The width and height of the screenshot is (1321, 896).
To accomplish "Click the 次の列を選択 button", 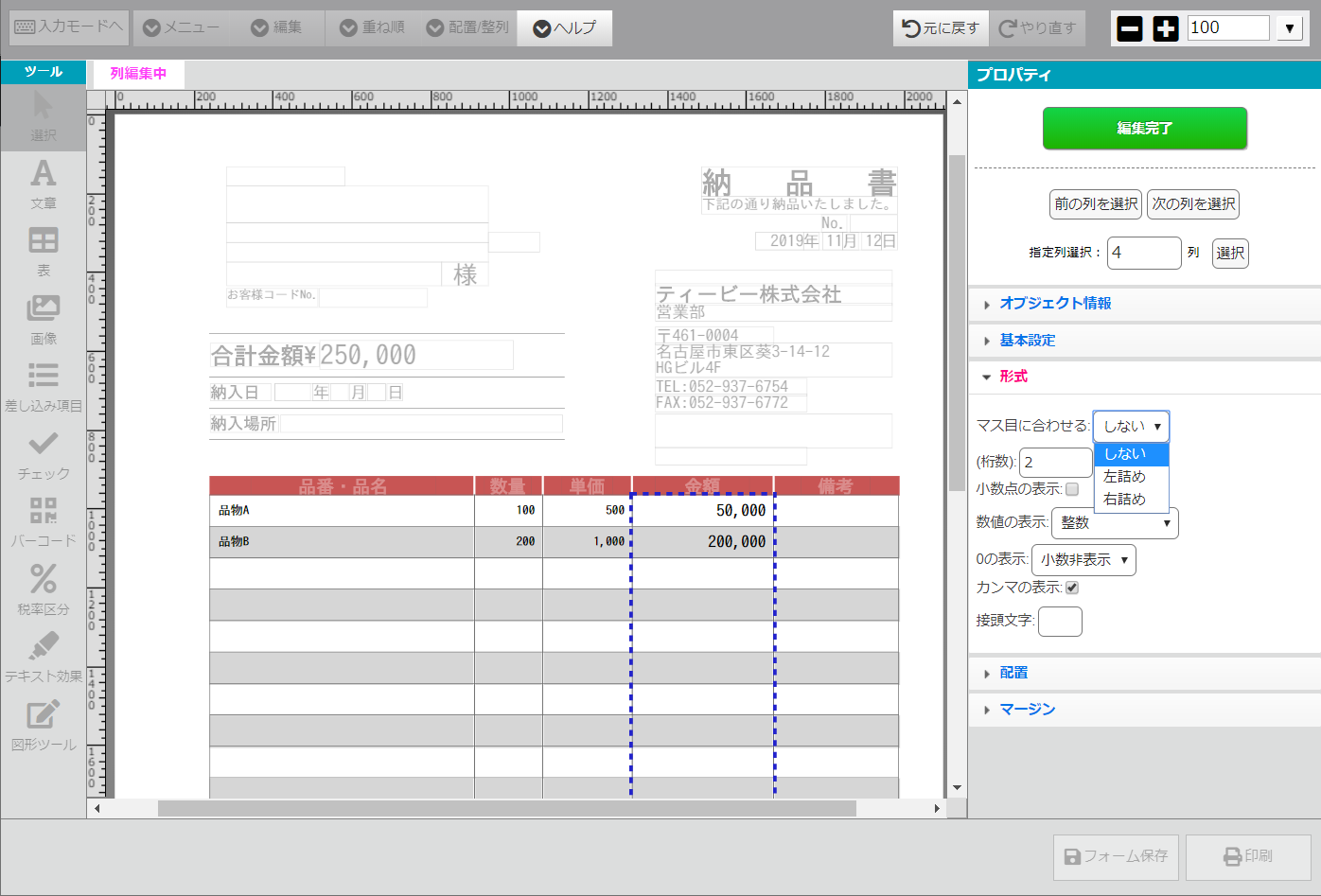I will tap(1193, 204).
